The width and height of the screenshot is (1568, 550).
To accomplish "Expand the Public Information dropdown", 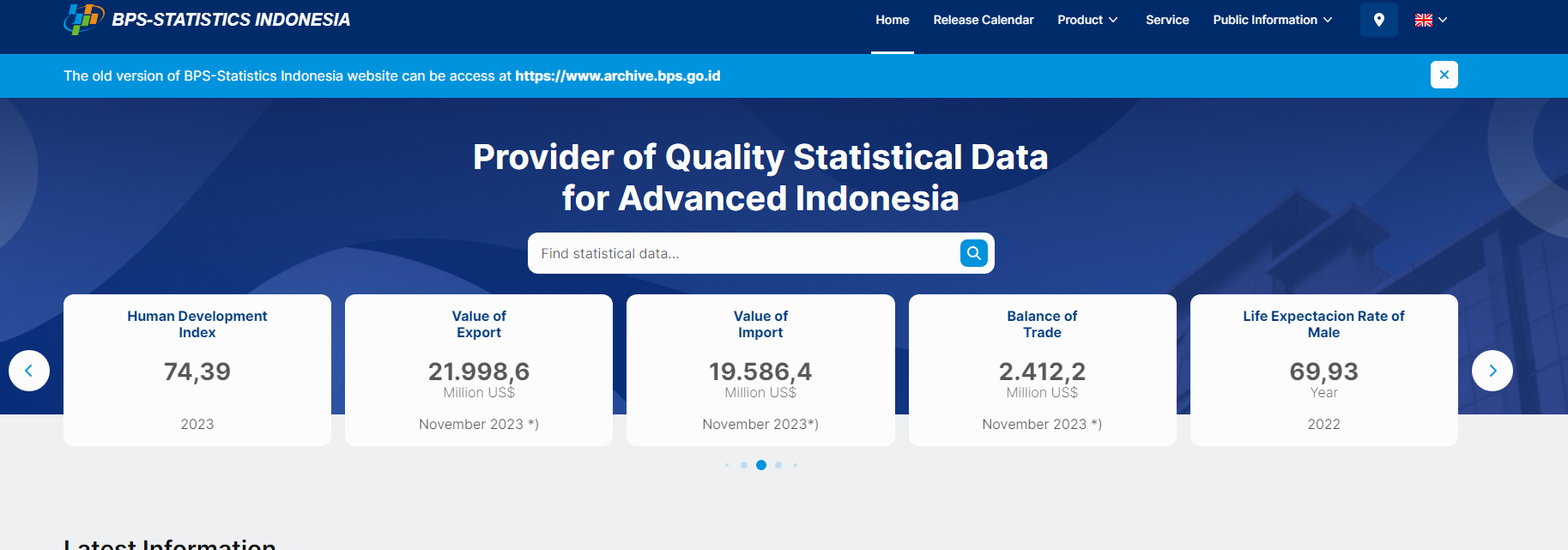I will pyautogui.click(x=1272, y=20).
